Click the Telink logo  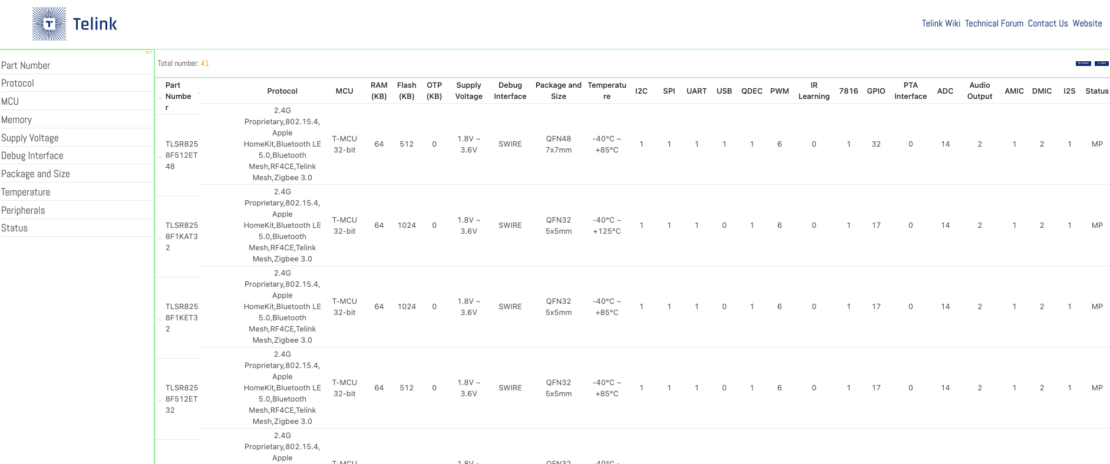click(74, 24)
